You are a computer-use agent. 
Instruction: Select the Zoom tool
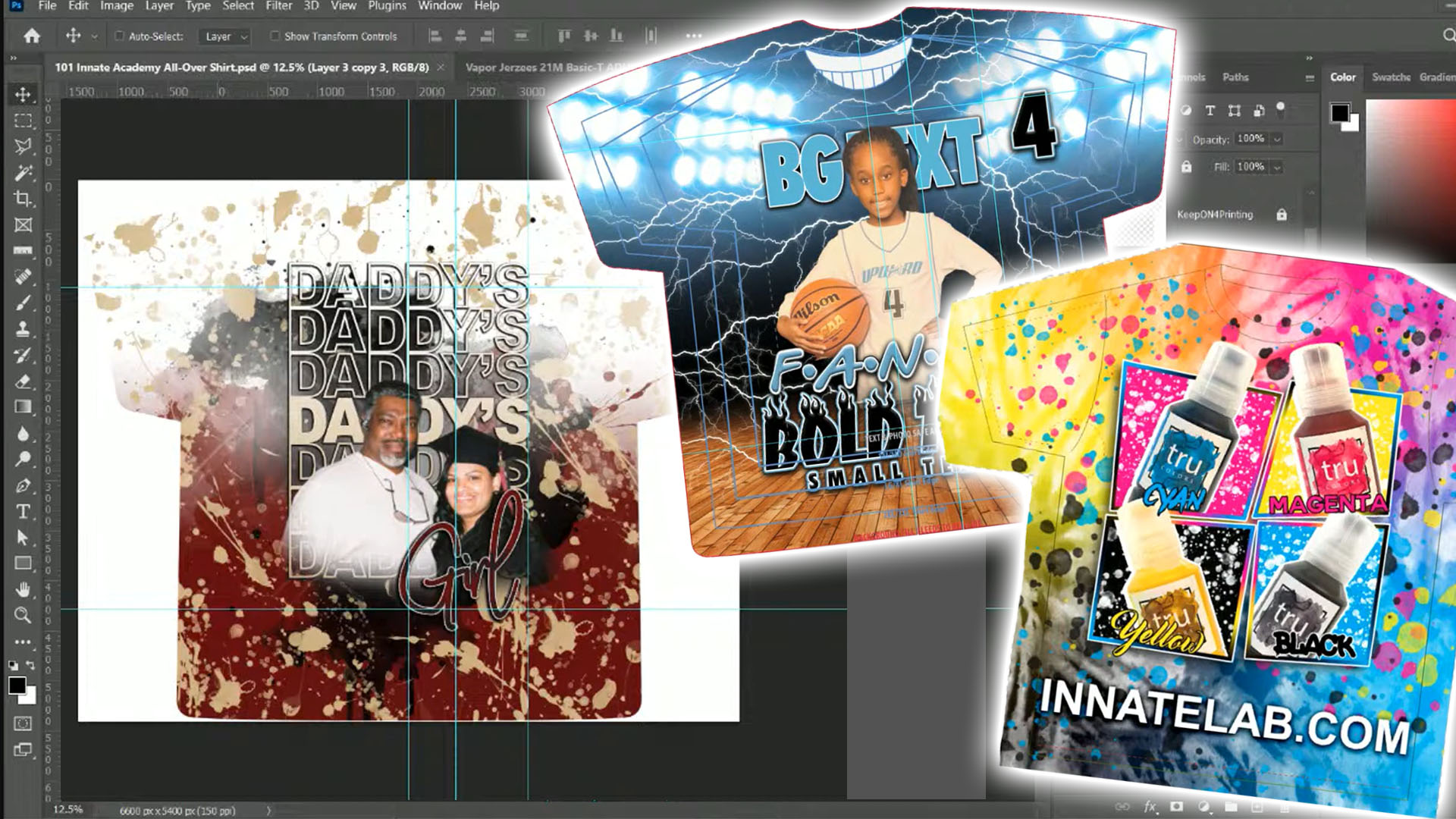pos(23,615)
